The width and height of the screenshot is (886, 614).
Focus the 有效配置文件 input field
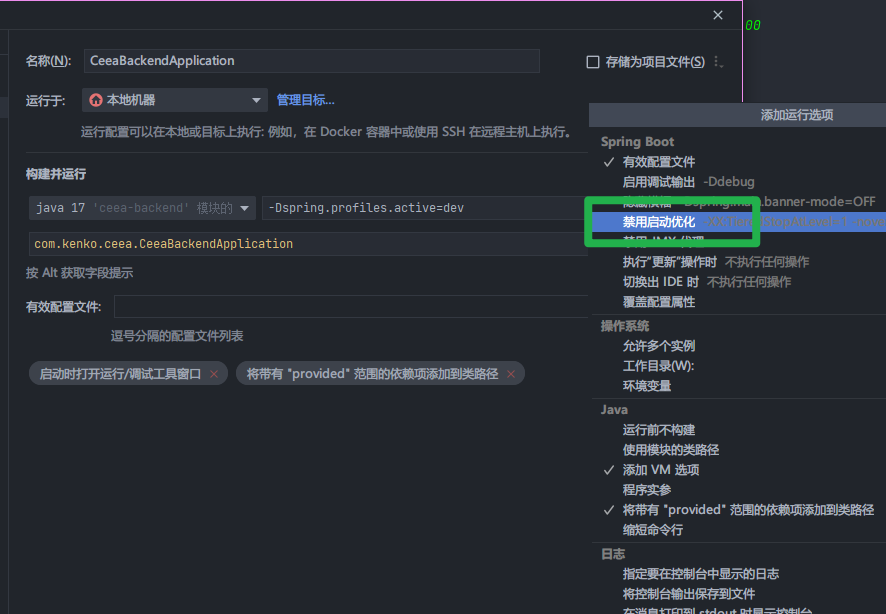[350, 307]
